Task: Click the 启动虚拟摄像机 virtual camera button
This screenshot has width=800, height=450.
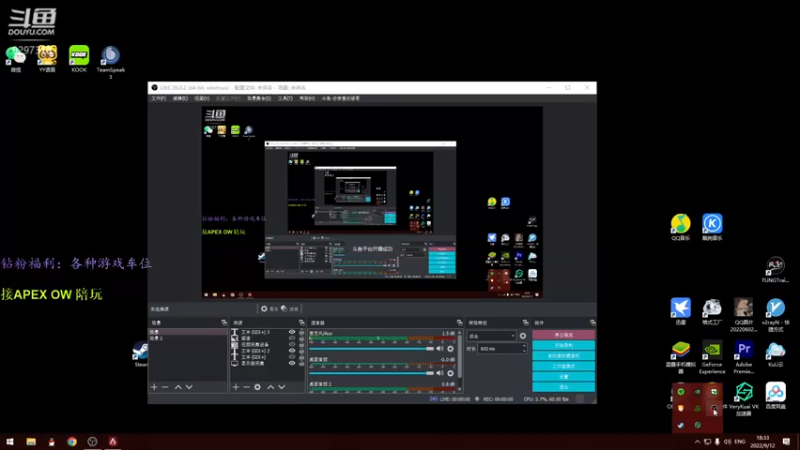Action: click(x=564, y=356)
